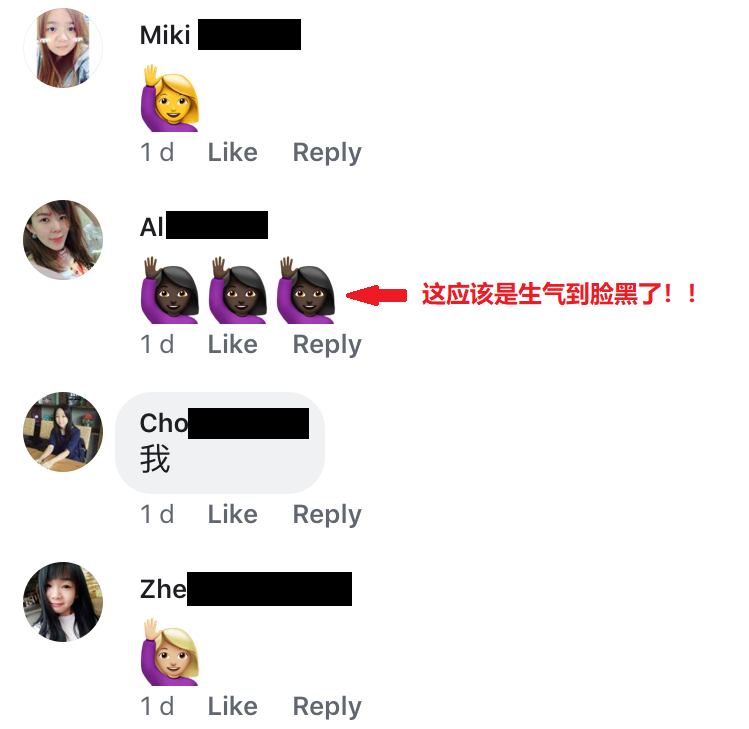
Task: Click the yellow raised-hand emoji in Miki's comment
Action: 170,98
